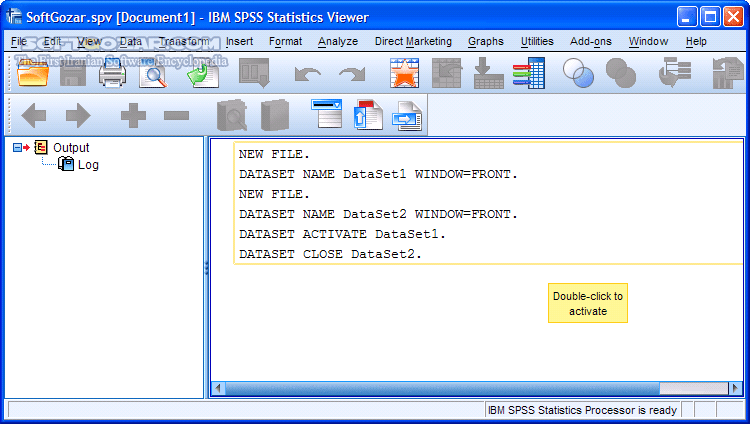Screen dimensions: 750x424
Task: Click the 'DATASET ACTIVATE DataSet1.' log line
Action: click(342, 234)
